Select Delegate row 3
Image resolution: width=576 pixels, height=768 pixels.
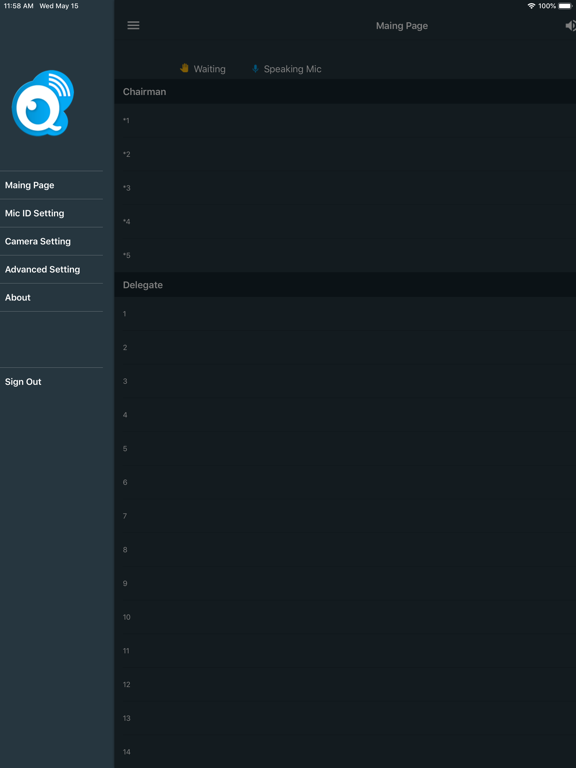pyautogui.click(x=345, y=381)
